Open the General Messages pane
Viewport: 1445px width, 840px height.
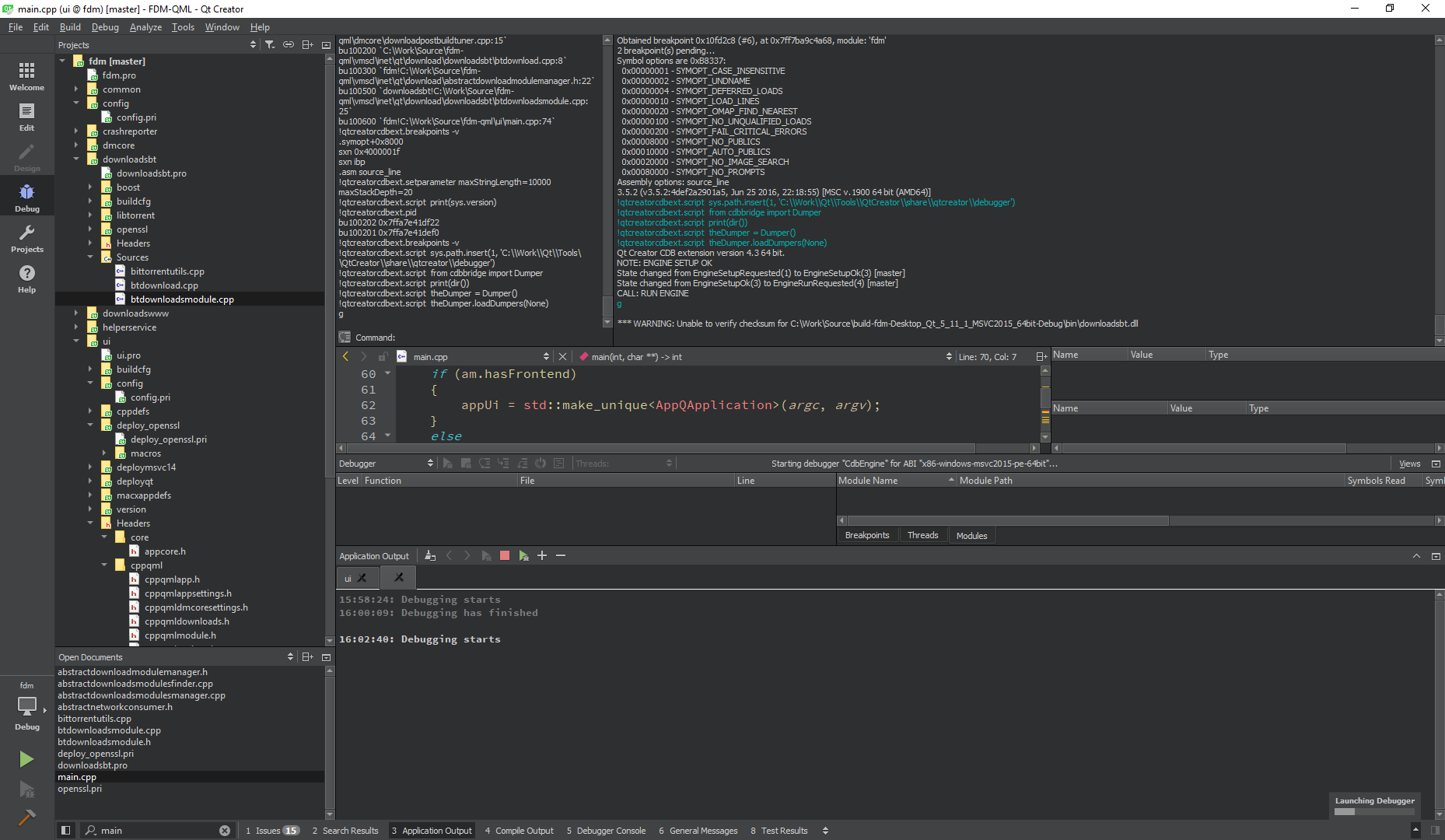(x=698, y=830)
